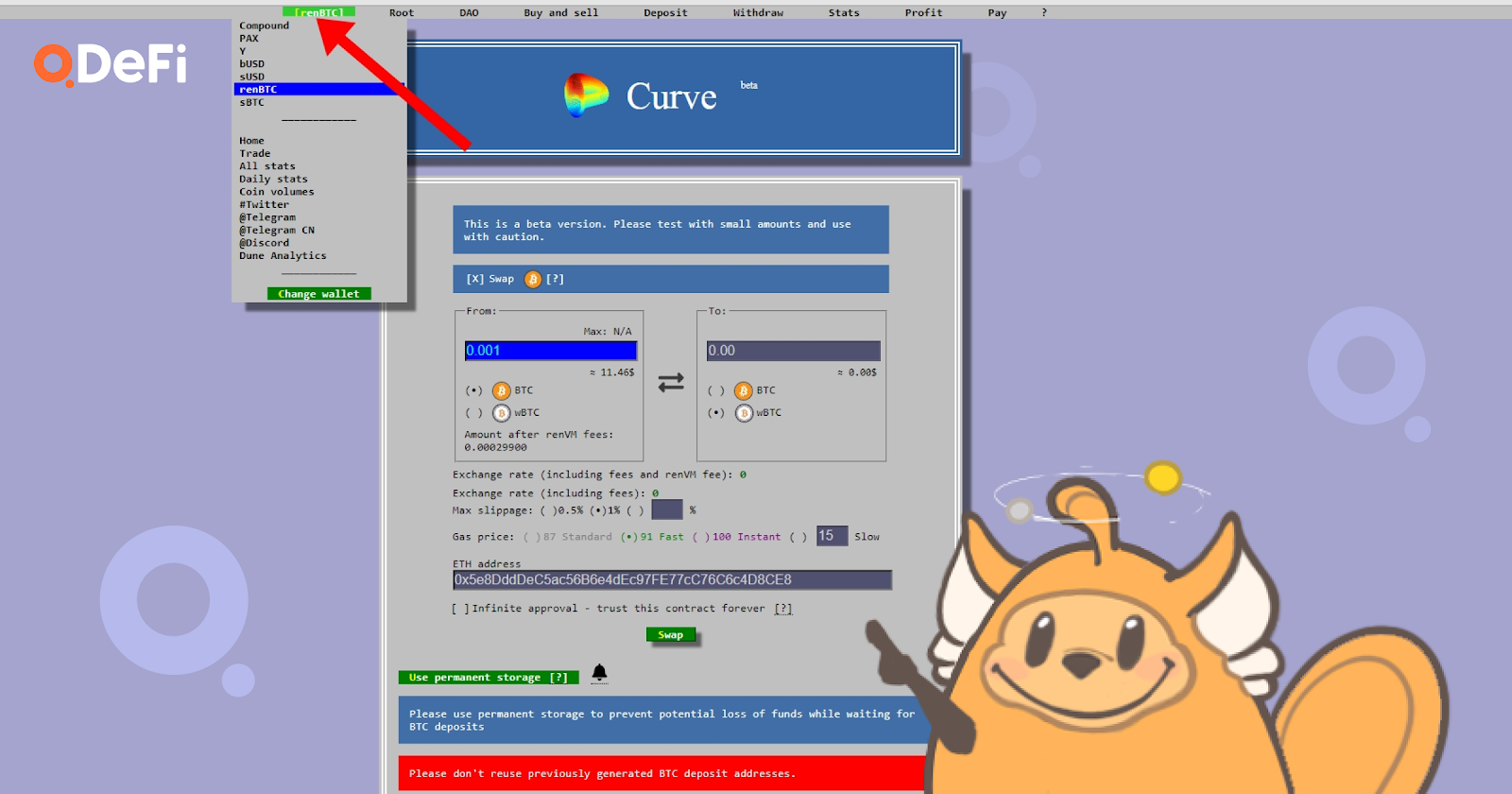
Task: Select 87 Standard gas price
Action: (x=532, y=537)
